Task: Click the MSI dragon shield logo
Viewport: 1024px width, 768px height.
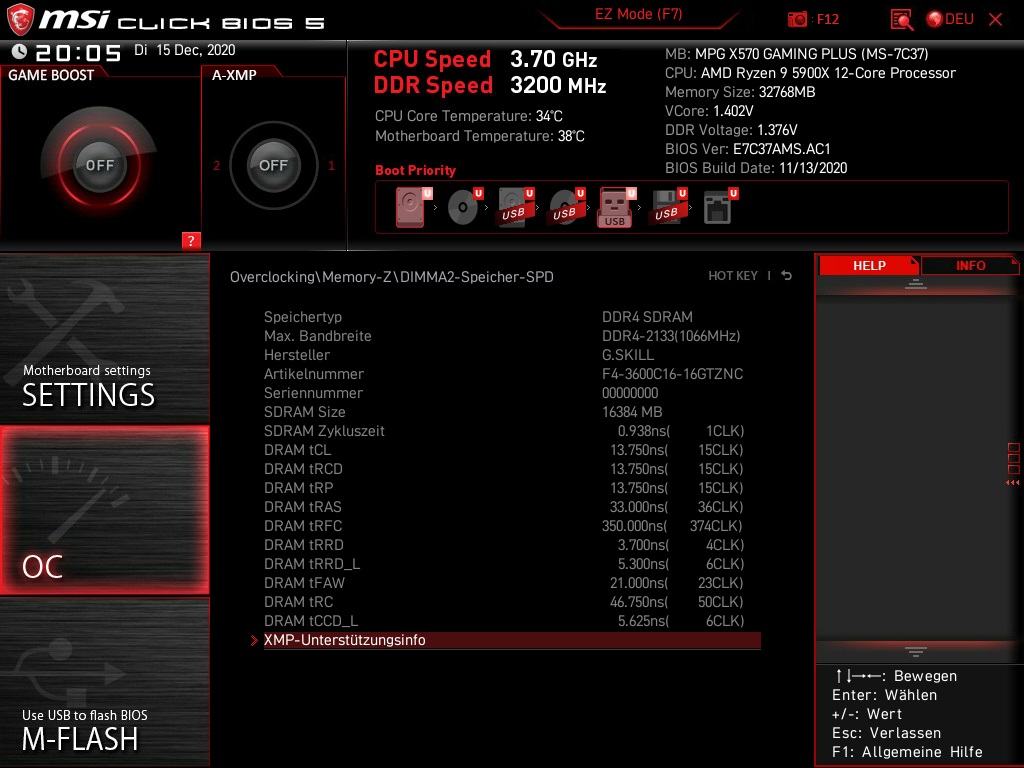Action: pos(20,19)
